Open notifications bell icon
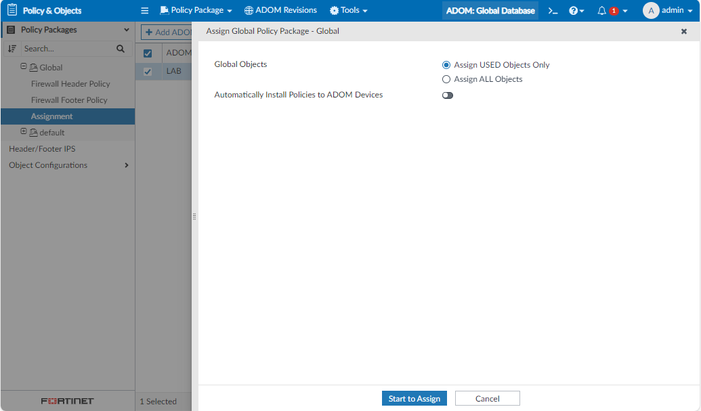701x411 pixels. click(602, 11)
